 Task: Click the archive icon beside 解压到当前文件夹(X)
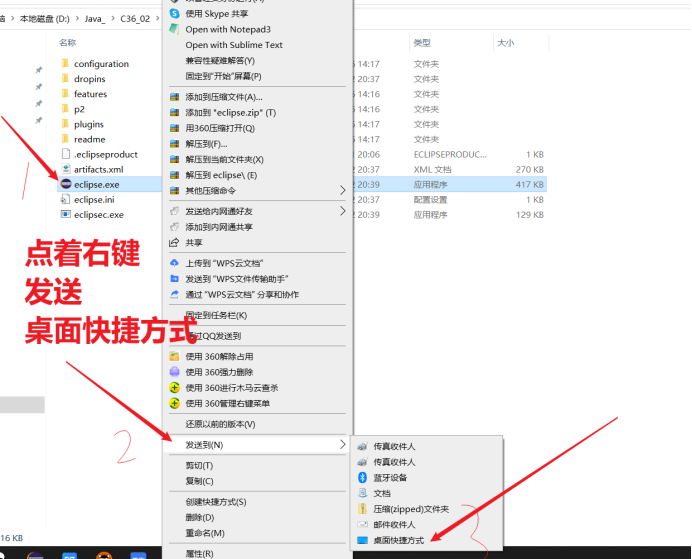point(175,159)
